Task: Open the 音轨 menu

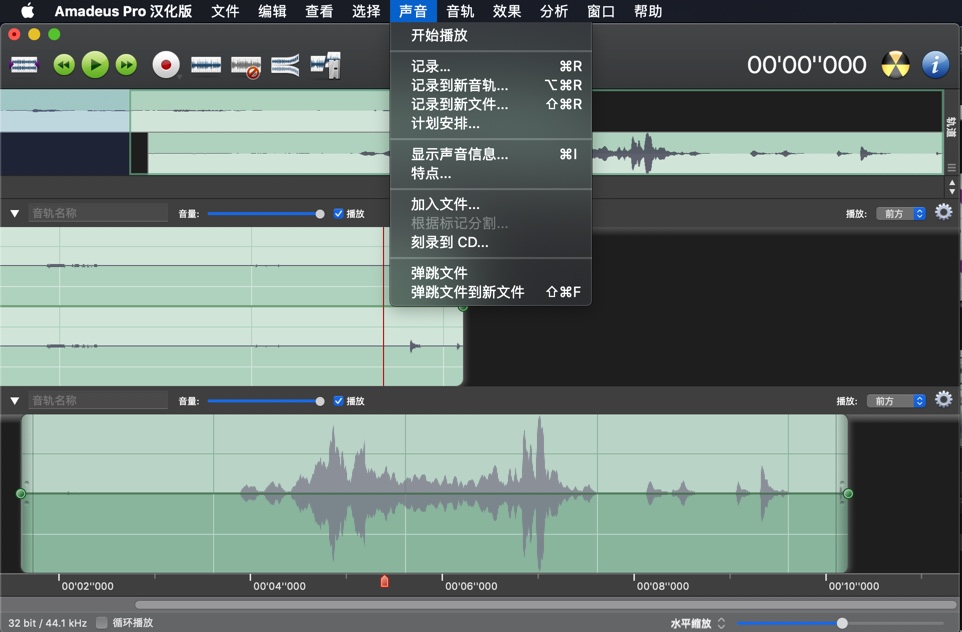Action: coord(460,11)
